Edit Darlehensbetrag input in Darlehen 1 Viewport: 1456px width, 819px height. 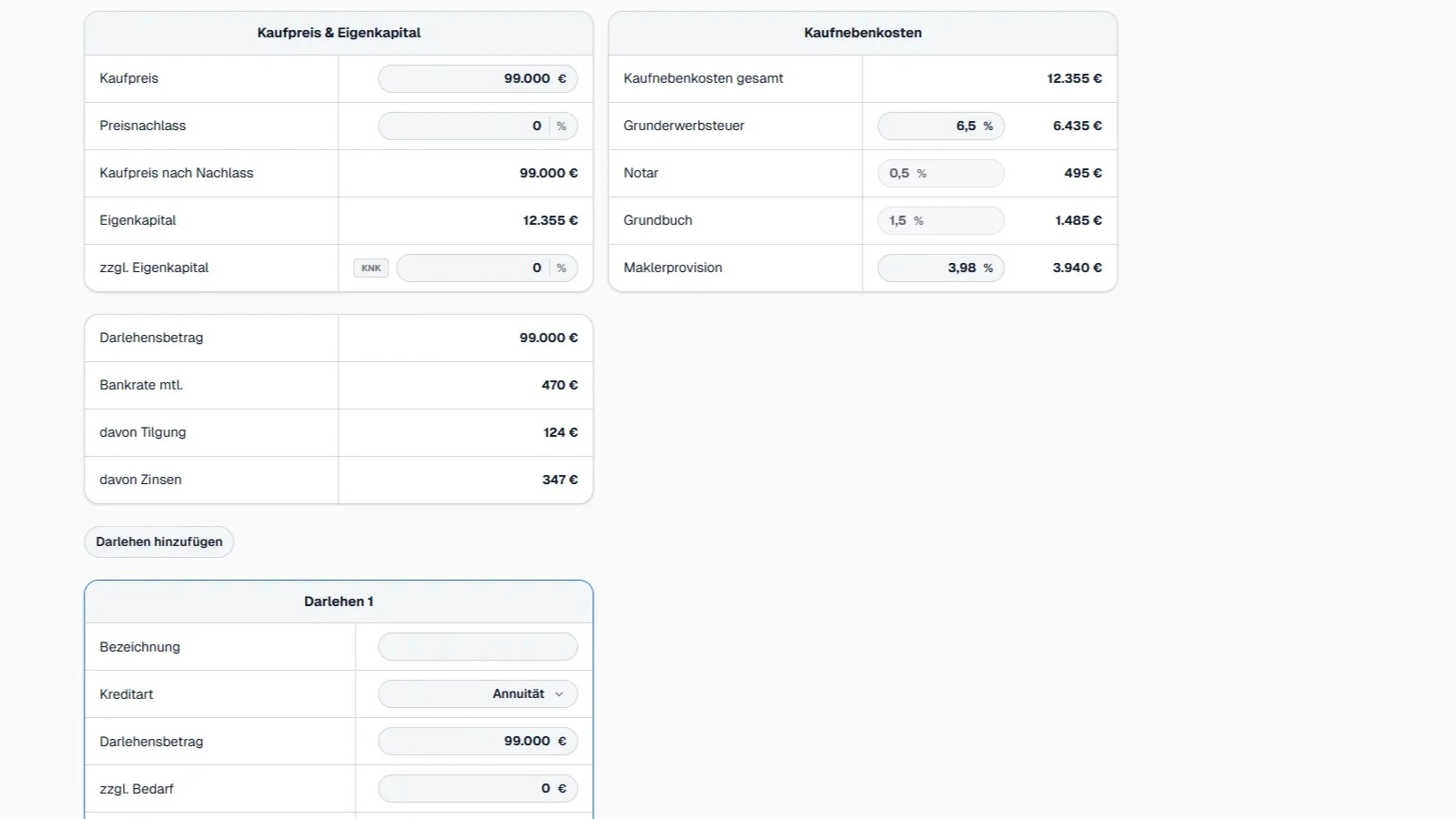point(478,741)
